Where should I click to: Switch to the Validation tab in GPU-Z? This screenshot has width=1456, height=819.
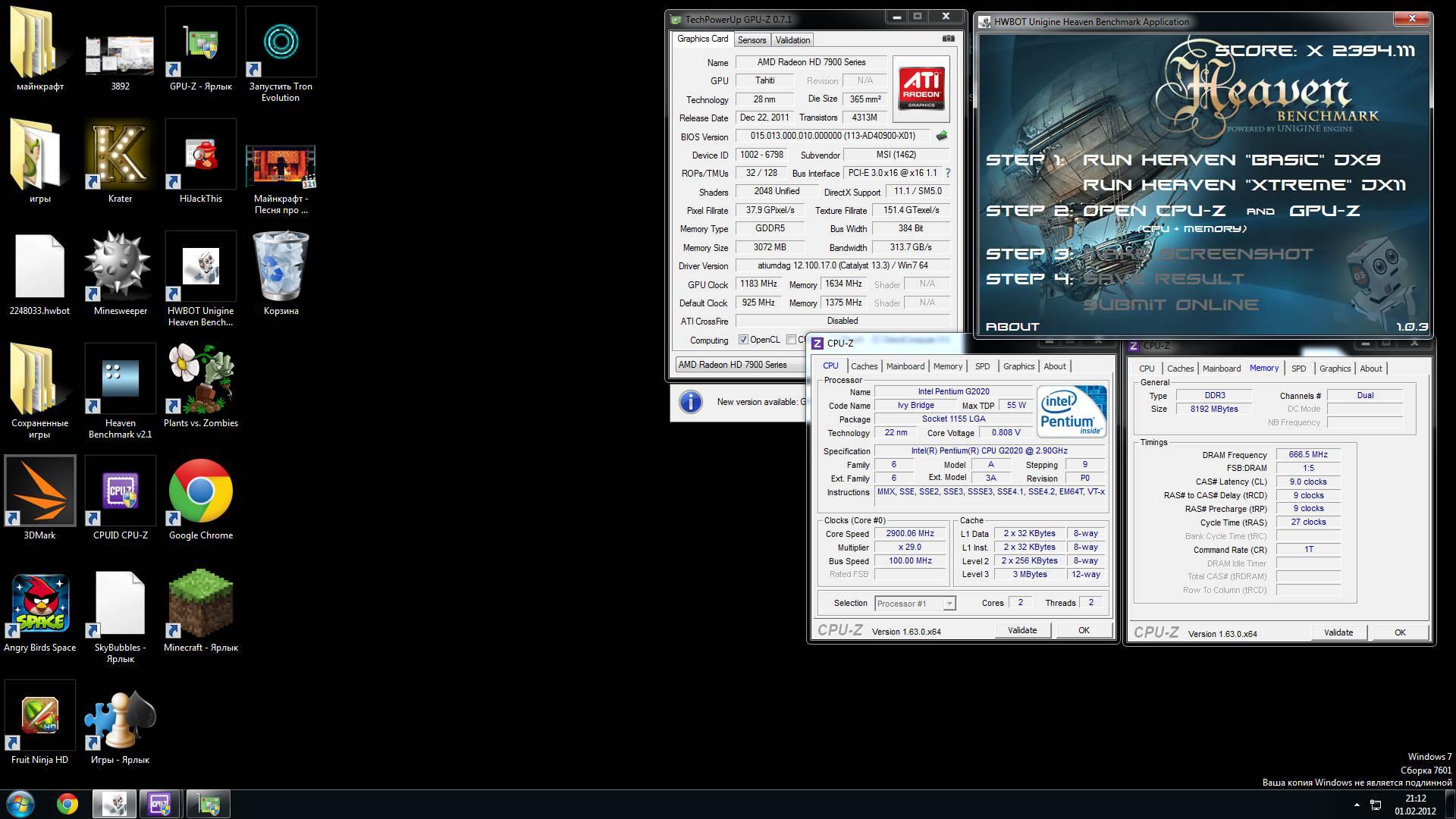coord(792,40)
